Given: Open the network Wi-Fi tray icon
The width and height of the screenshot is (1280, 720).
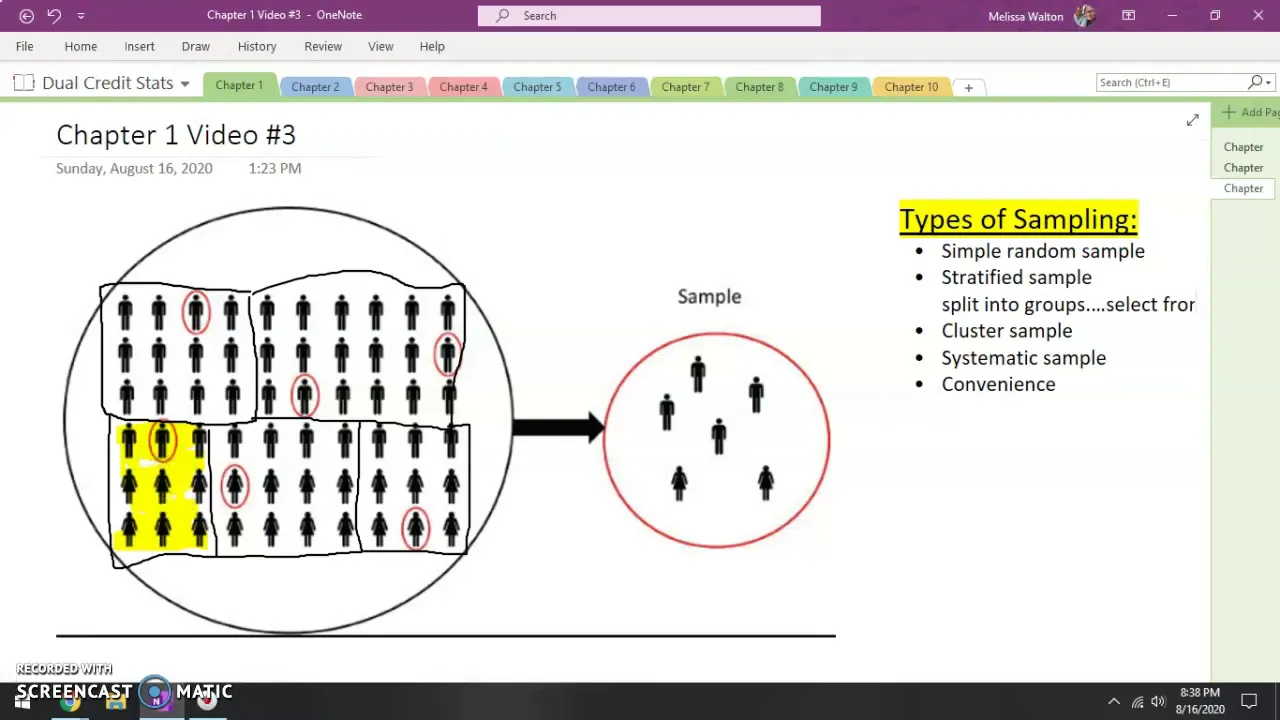Looking at the screenshot, I should pos(1137,702).
